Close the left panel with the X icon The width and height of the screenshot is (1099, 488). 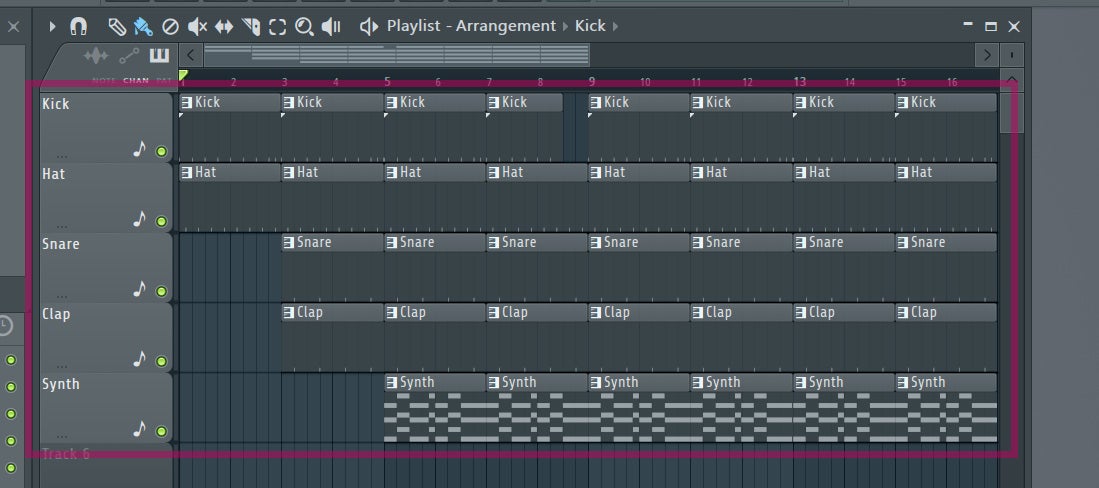pyautogui.click(x=13, y=27)
